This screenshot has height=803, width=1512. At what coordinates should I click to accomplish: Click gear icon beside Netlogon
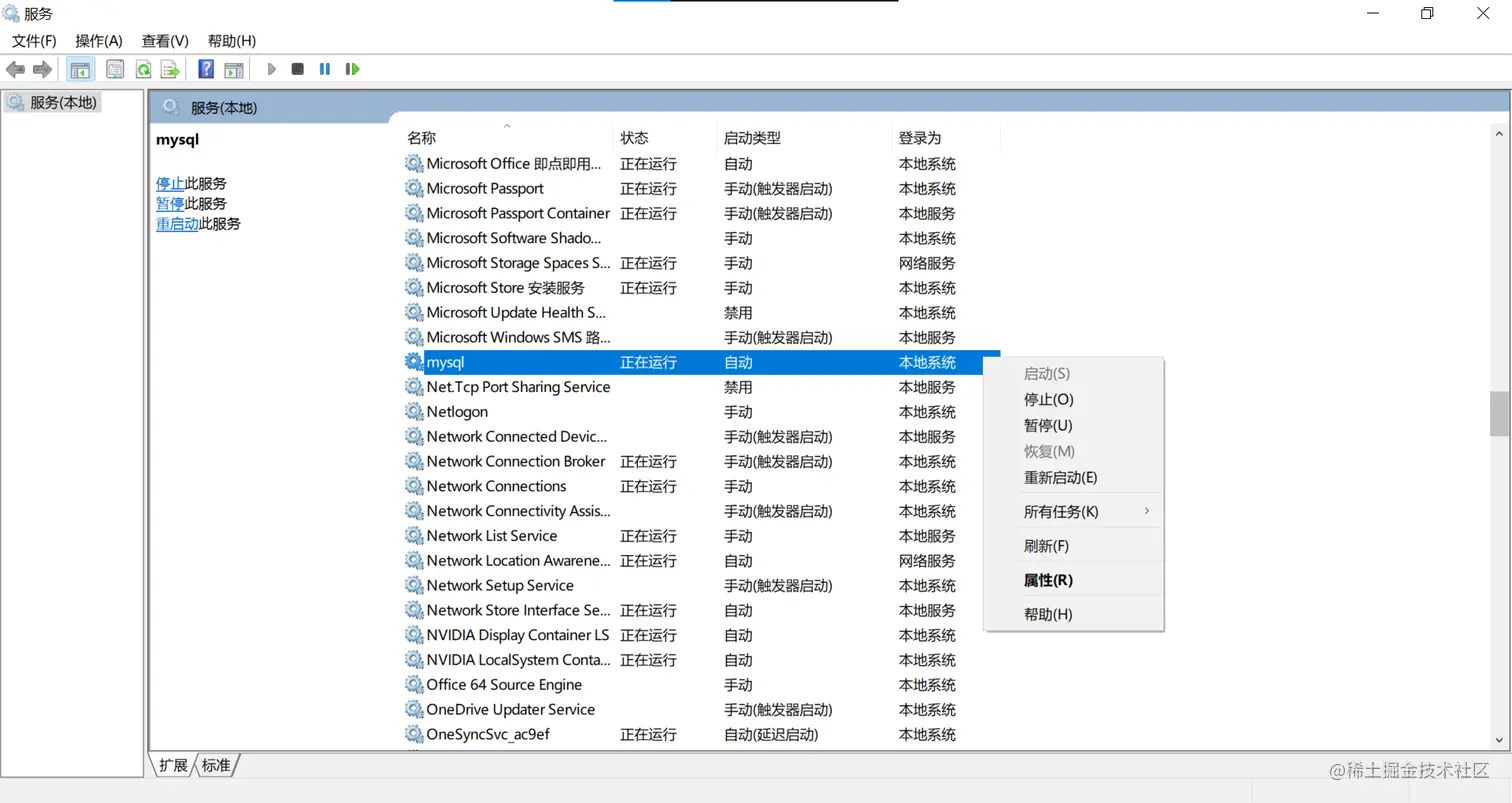pos(414,412)
